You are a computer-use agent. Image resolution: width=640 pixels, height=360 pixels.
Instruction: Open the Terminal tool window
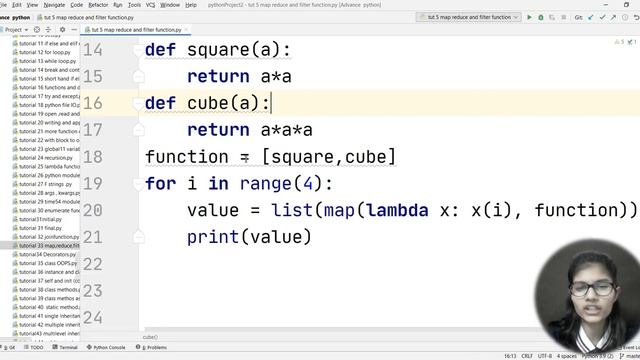coord(65,347)
